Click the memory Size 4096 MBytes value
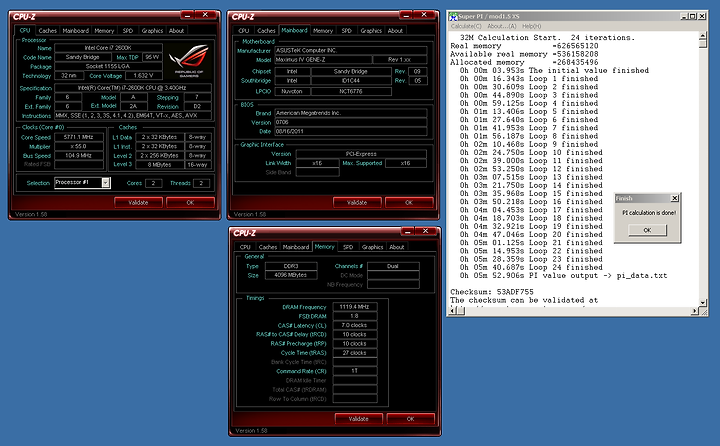The height and width of the screenshot is (446, 720). tap(291, 275)
